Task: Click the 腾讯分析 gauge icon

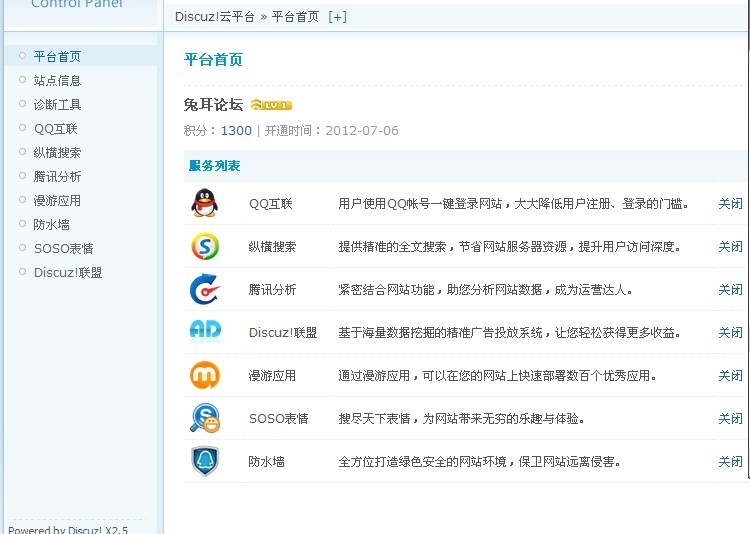Action: click(x=205, y=289)
